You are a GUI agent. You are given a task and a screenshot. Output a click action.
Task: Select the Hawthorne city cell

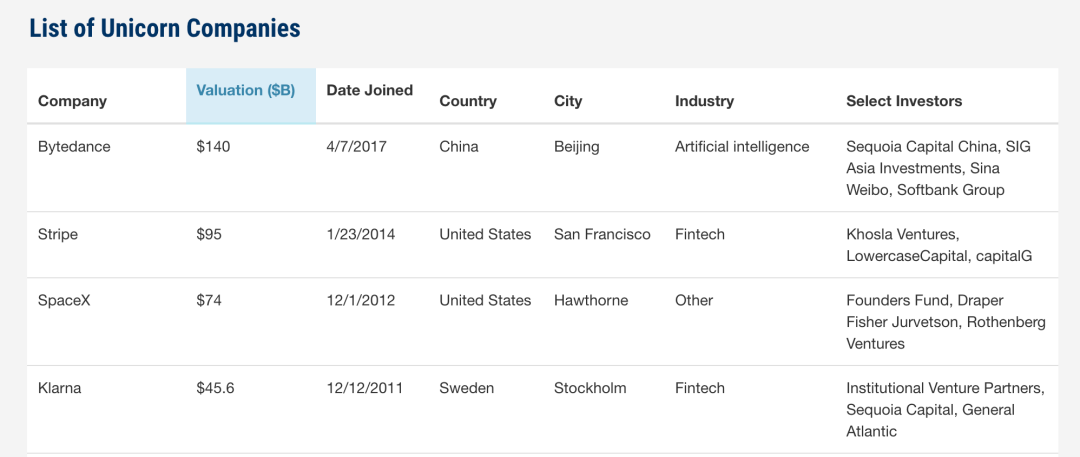coord(591,301)
